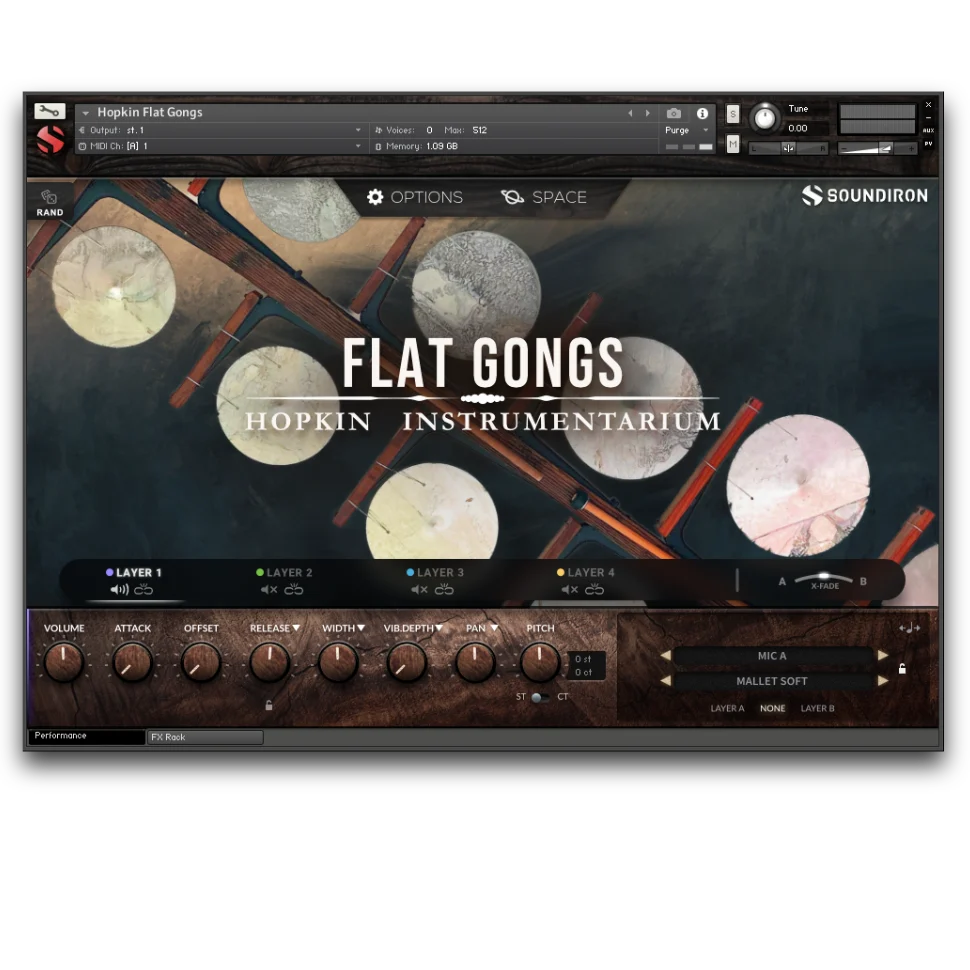Go to previous instrument arrow
The image size is (970, 970).
[630, 113]
